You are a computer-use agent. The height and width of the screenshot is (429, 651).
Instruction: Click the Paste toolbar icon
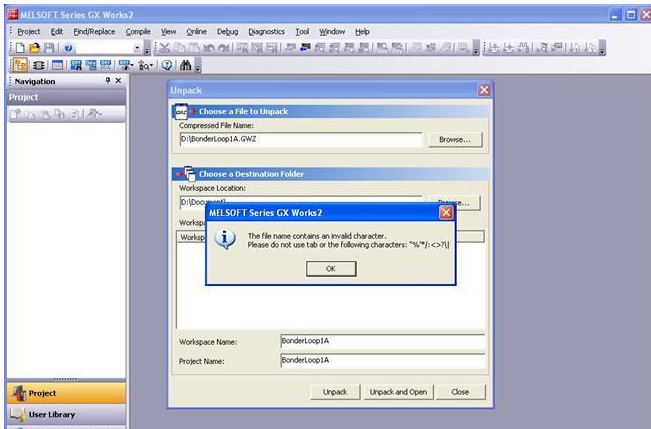point(194,48)
